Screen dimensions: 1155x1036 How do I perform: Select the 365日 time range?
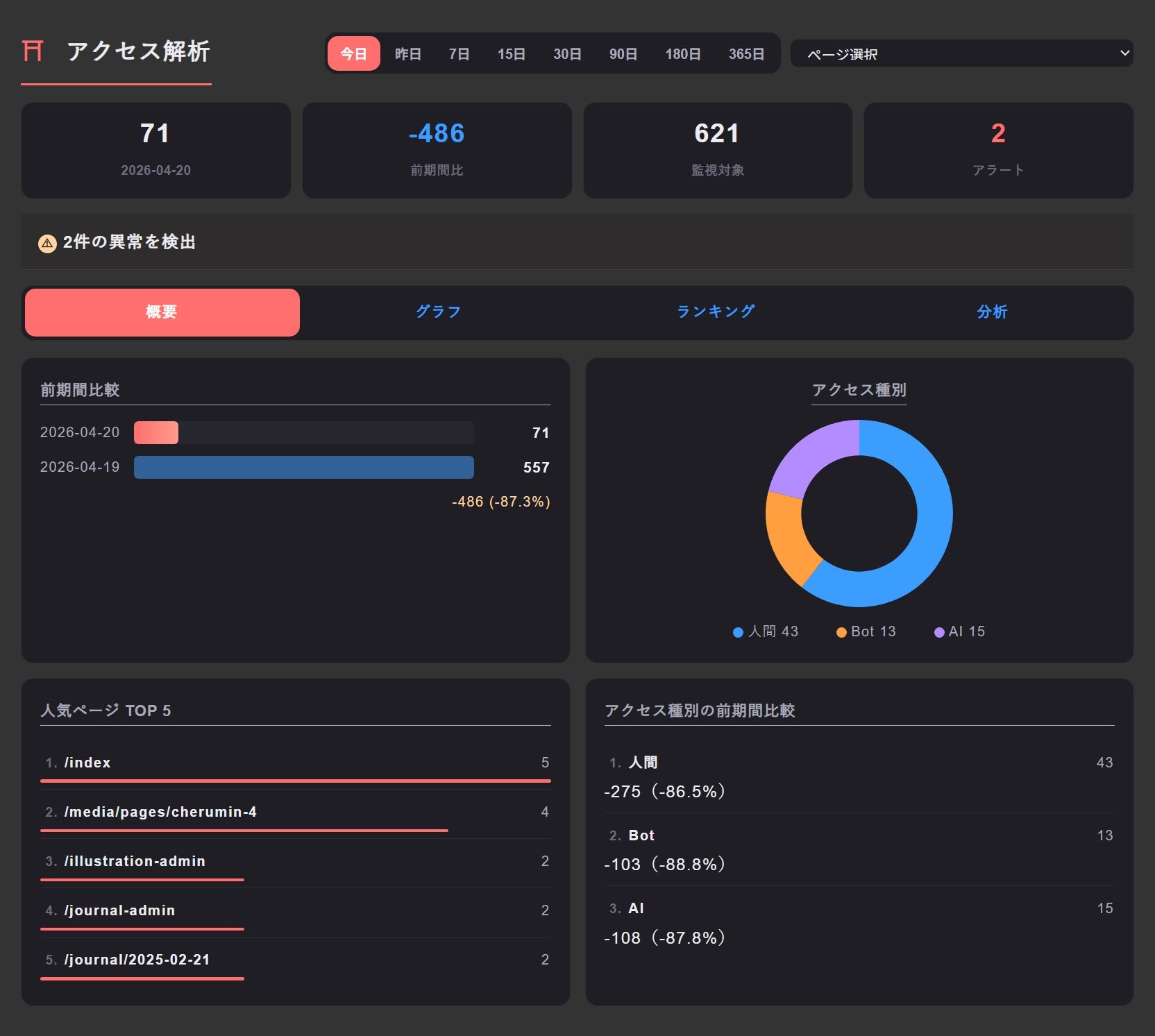click(x=746, y=54)
